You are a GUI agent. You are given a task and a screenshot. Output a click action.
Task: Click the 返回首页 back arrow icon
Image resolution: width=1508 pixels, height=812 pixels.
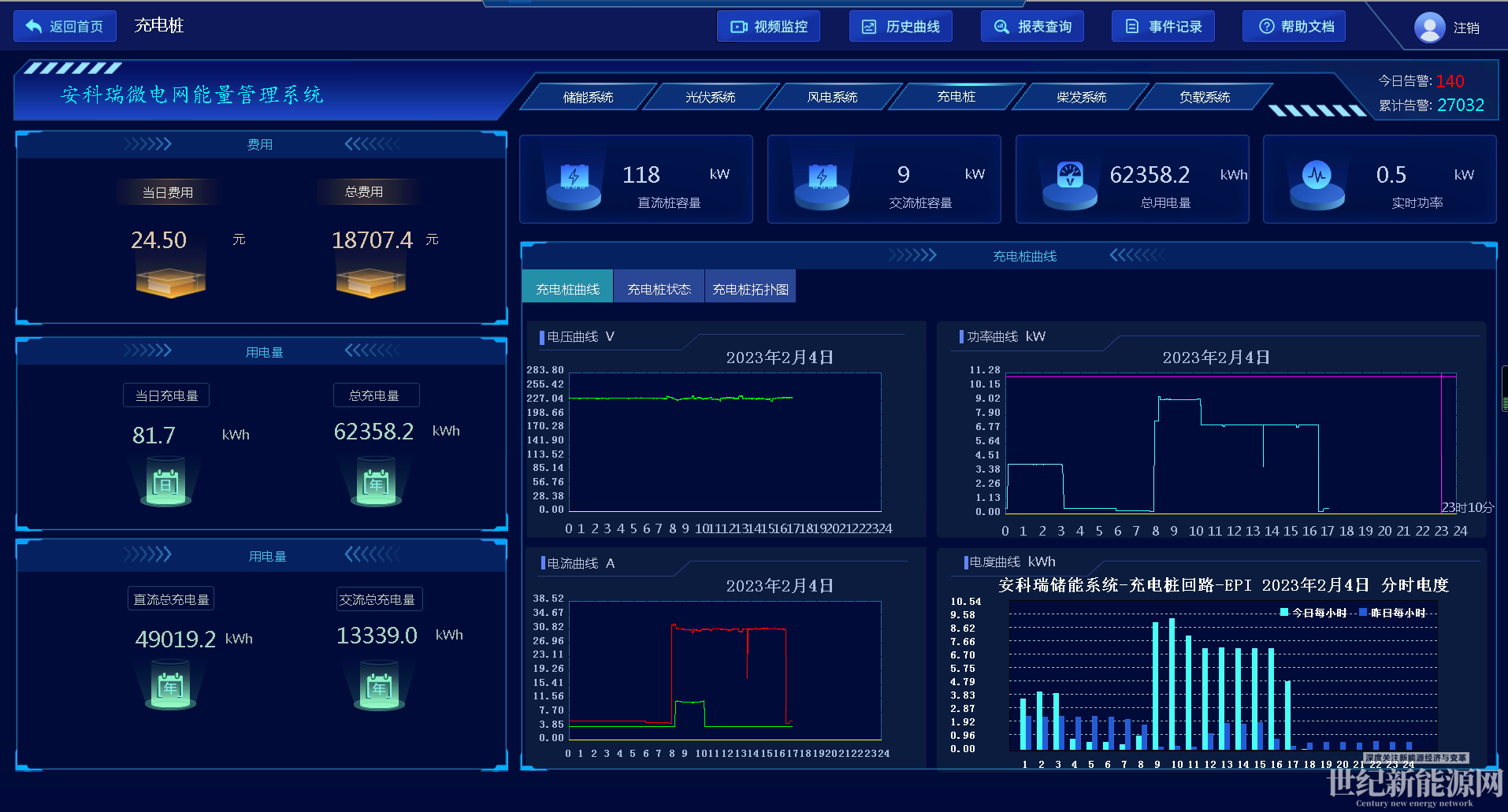point(34,26)
